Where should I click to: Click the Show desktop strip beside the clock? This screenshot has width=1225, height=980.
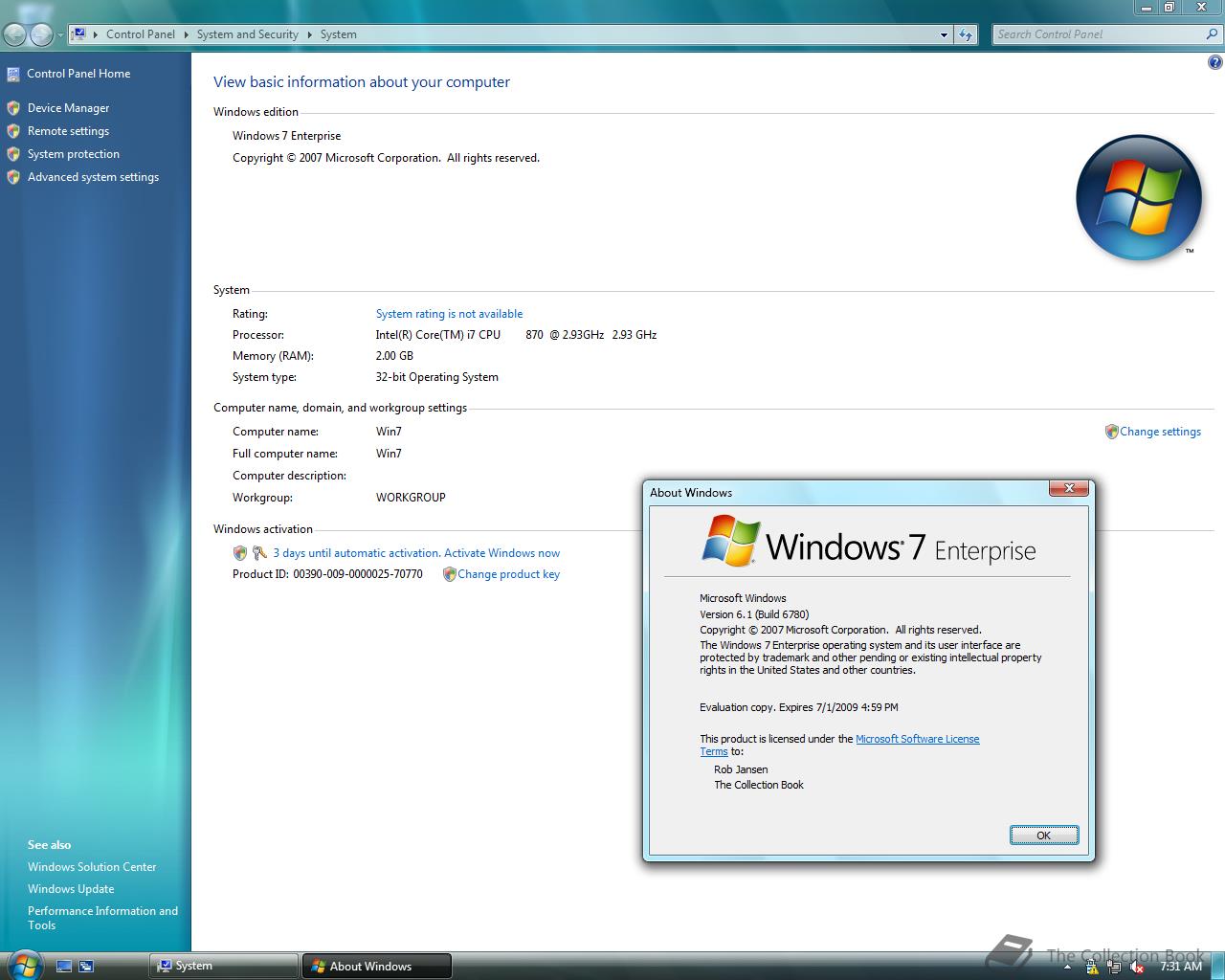point(1217,966)
